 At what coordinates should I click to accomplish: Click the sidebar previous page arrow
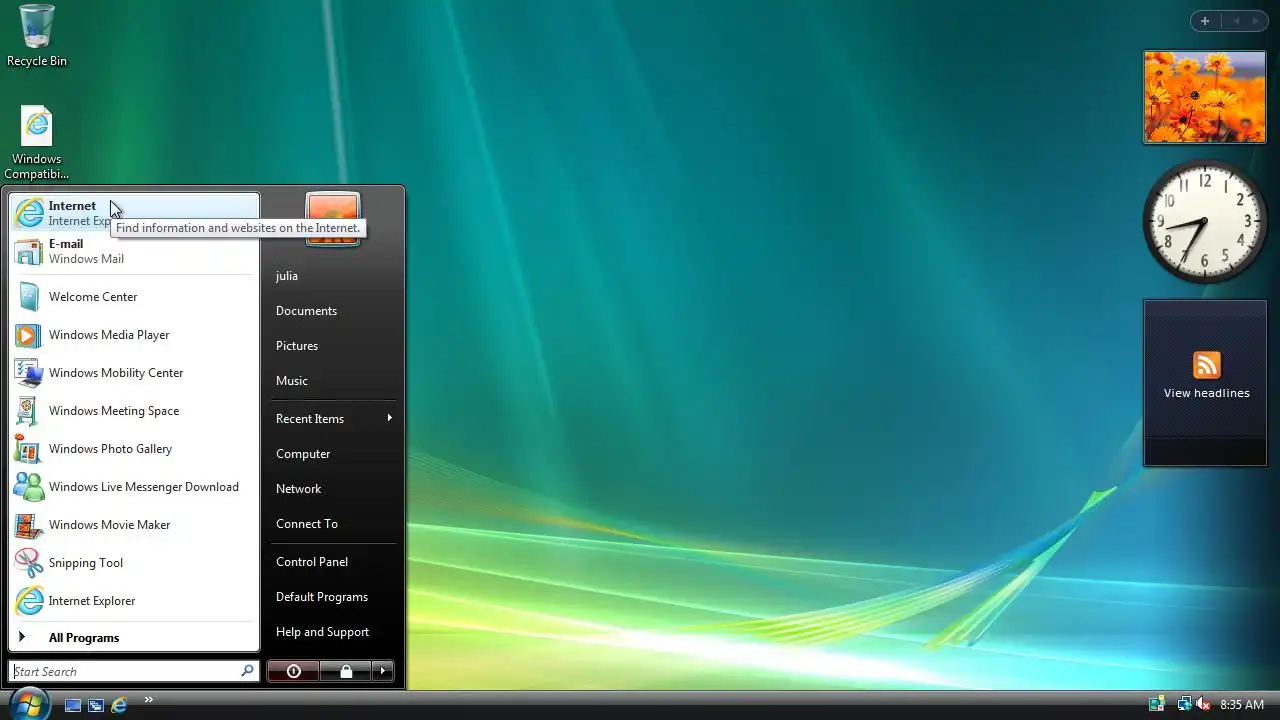pos(1236,21)
